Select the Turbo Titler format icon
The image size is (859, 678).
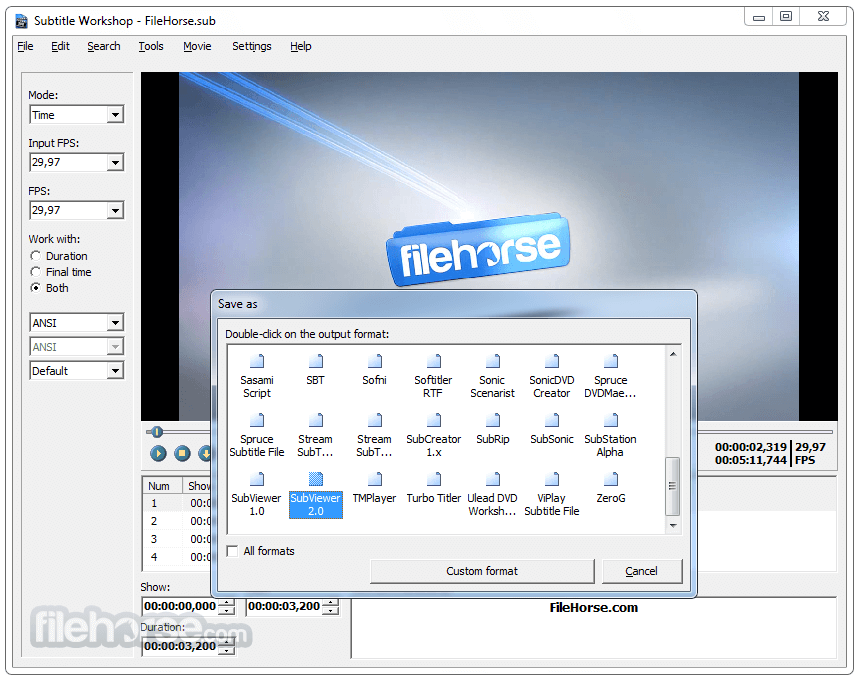point(434,479)
